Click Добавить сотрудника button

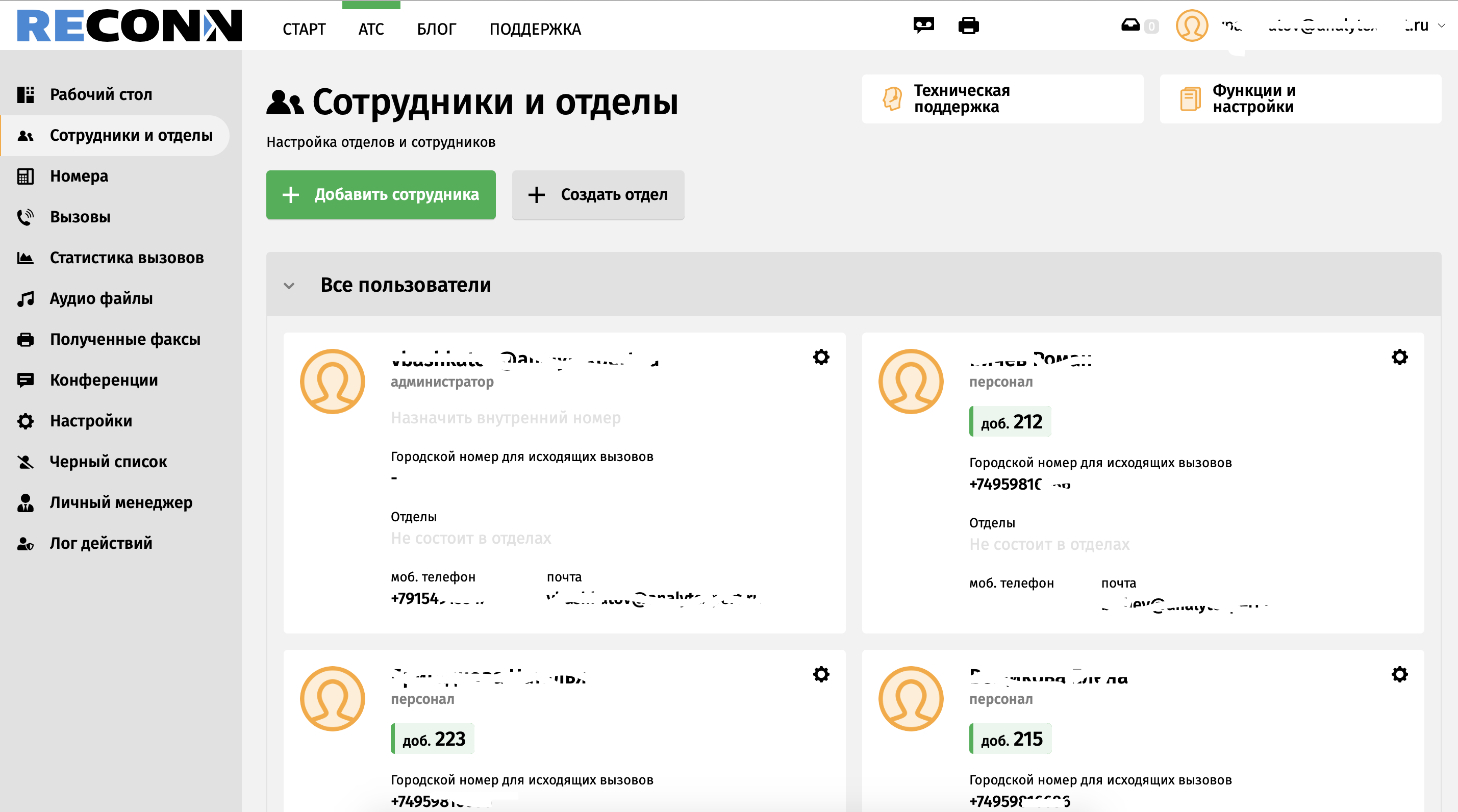tap(381, 195)
